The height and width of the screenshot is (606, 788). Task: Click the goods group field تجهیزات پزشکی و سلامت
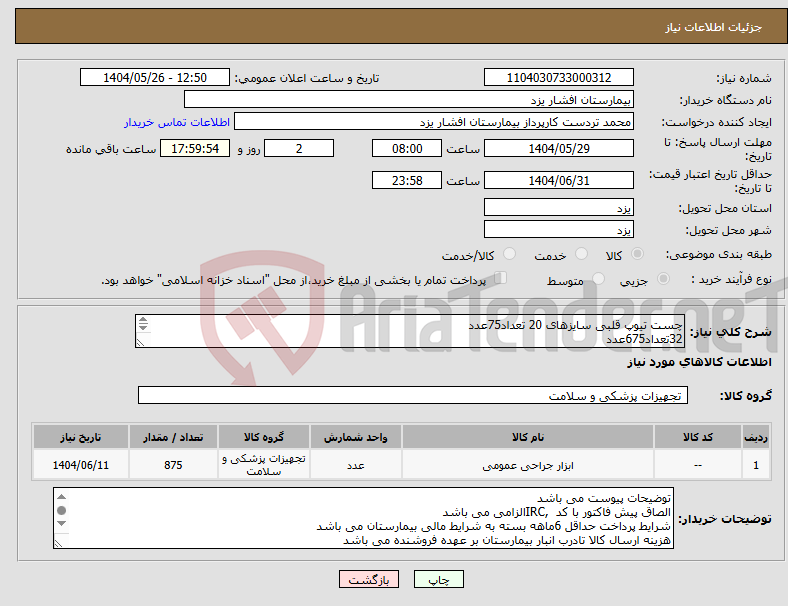413,395
